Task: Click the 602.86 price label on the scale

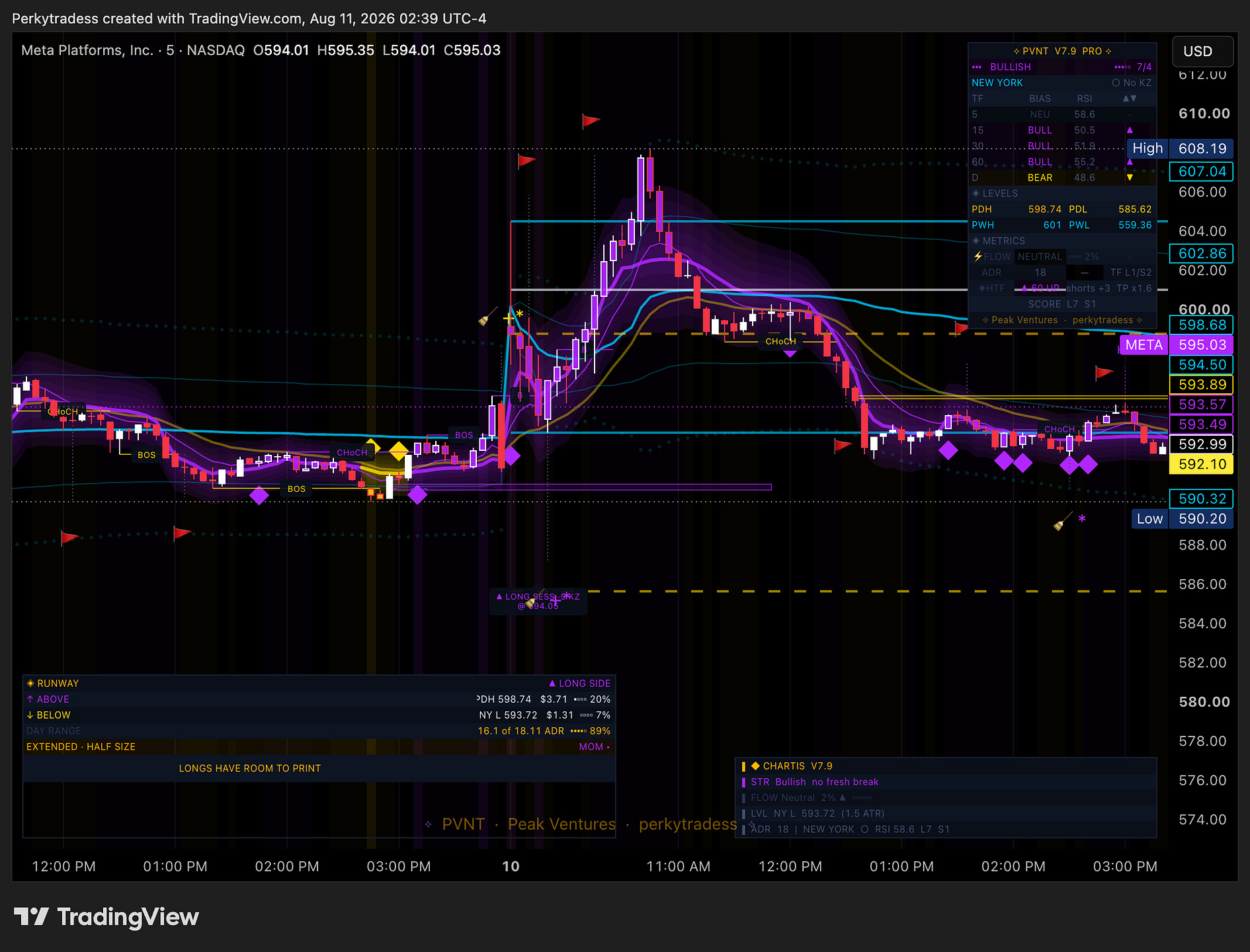Action: tap(1202, 253)
